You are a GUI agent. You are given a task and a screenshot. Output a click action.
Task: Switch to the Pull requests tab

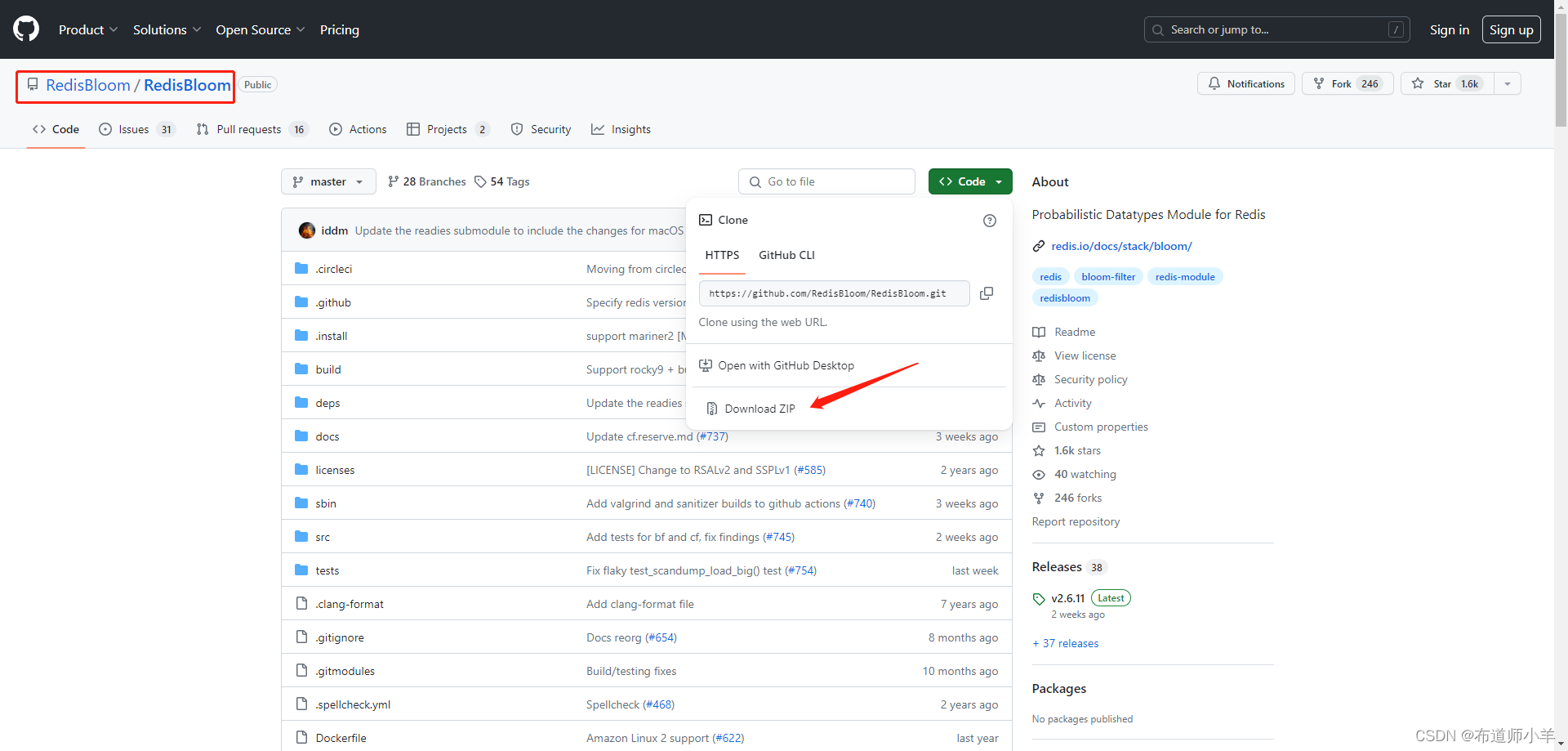[252, 129]
